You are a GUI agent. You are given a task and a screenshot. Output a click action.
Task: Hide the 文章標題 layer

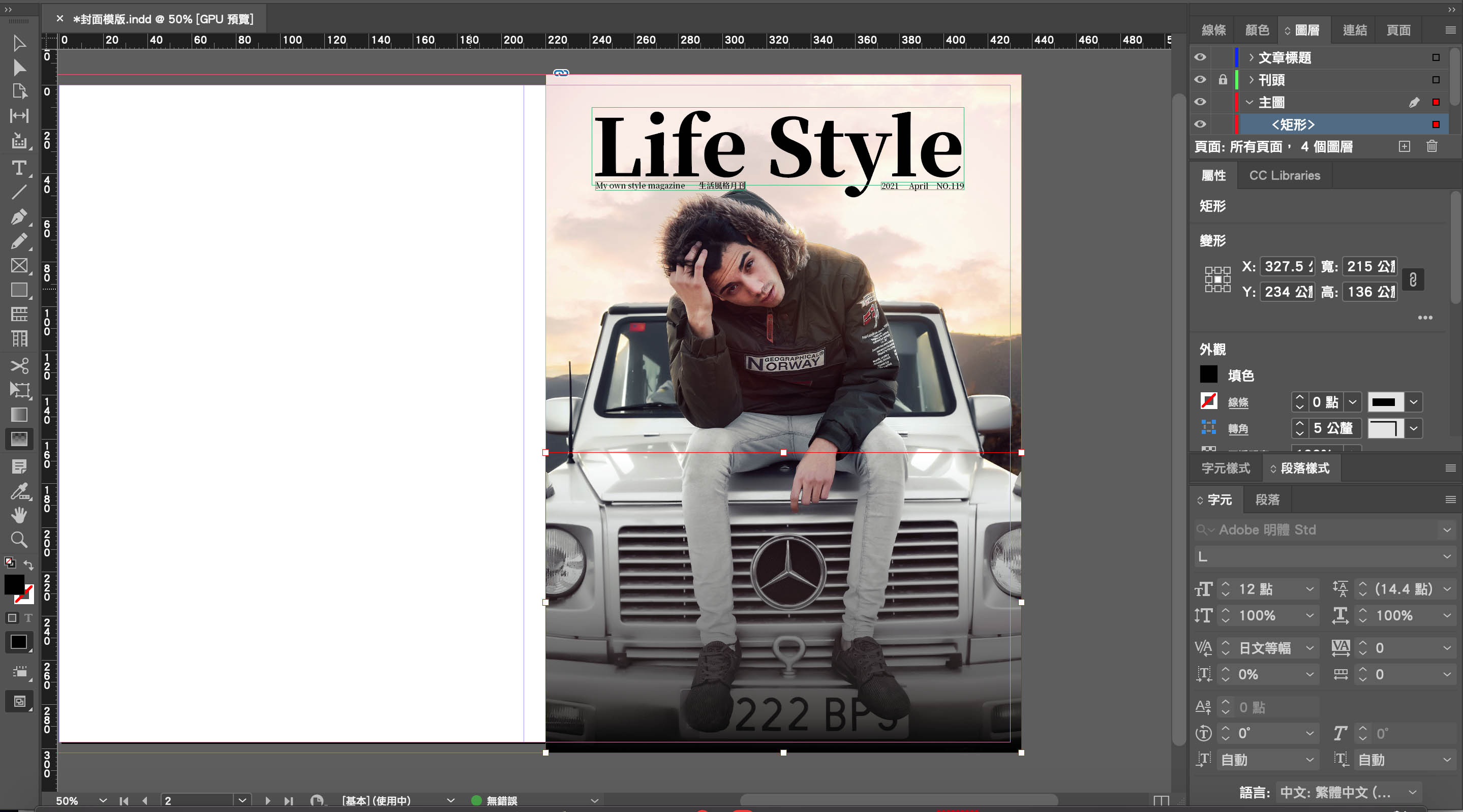tap(1200, 57)
